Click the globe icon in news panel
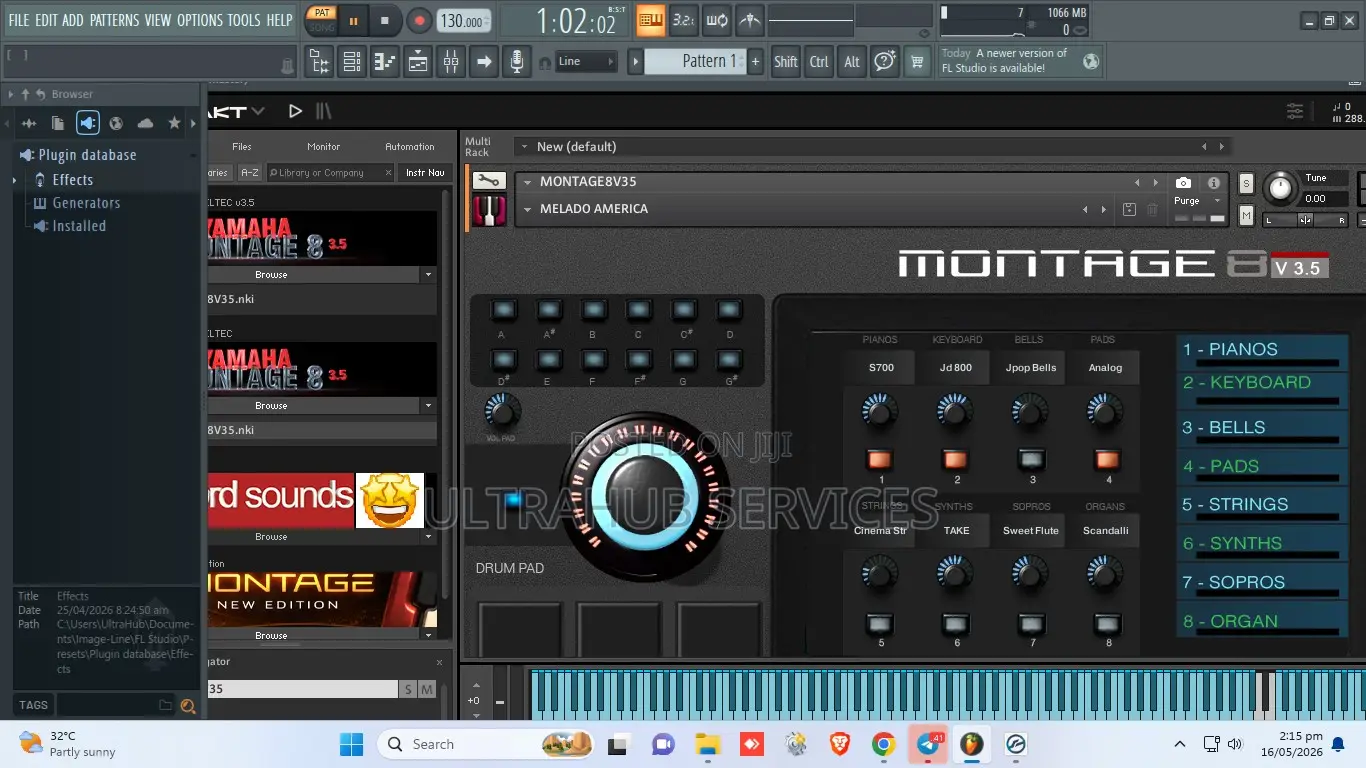 [1090, 62]
